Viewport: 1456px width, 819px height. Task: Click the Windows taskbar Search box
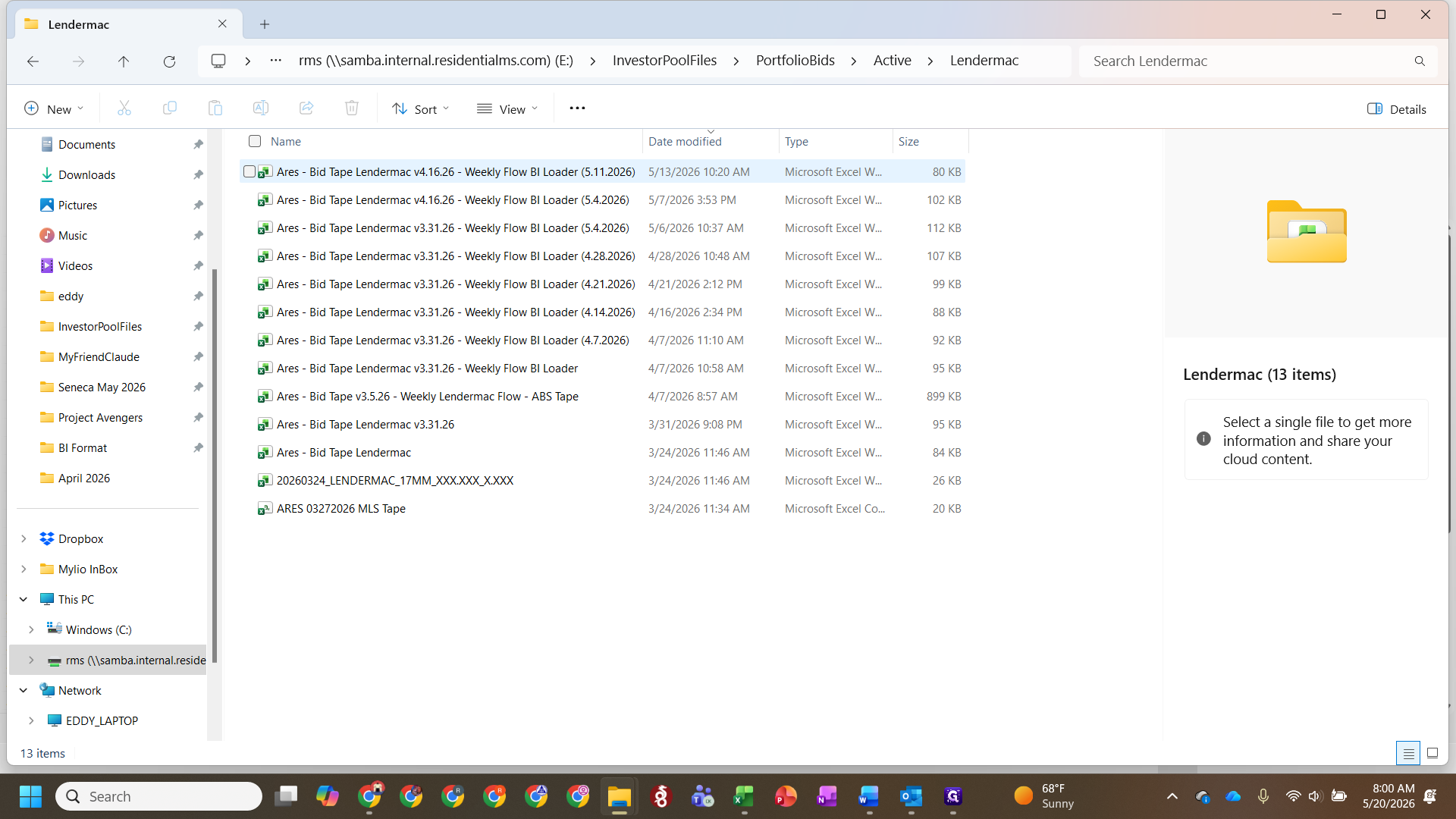(159, 796)
